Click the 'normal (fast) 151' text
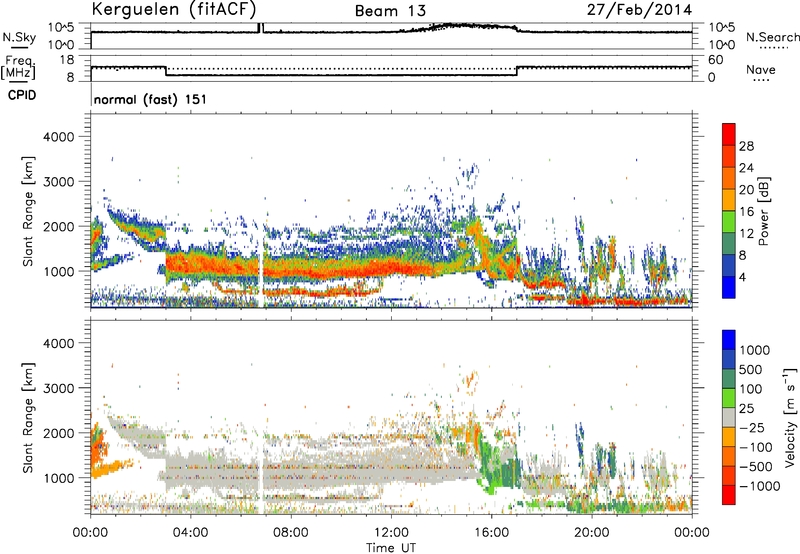The image size is (800, 554). coord(150,99)
